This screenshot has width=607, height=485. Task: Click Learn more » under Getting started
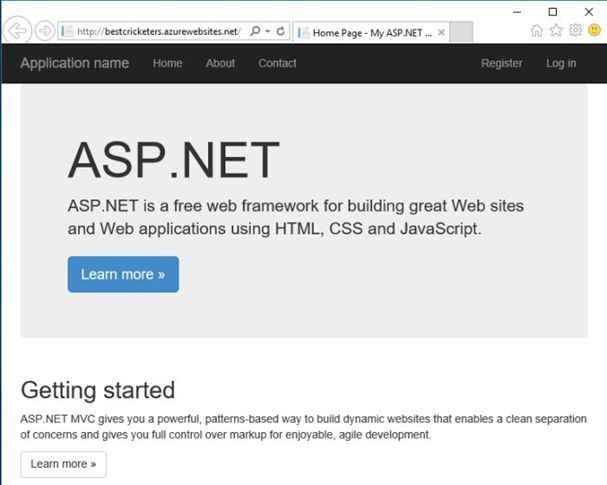(x=63, y=464)
